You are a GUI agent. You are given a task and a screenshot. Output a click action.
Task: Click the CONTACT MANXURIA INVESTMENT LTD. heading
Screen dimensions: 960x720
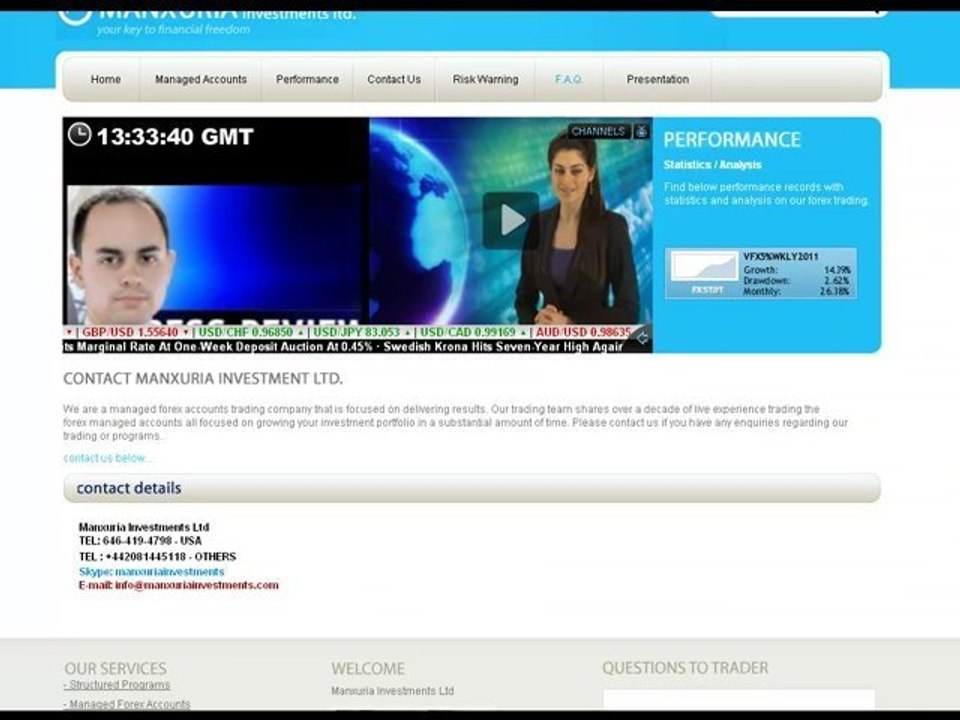coord(203,378)
